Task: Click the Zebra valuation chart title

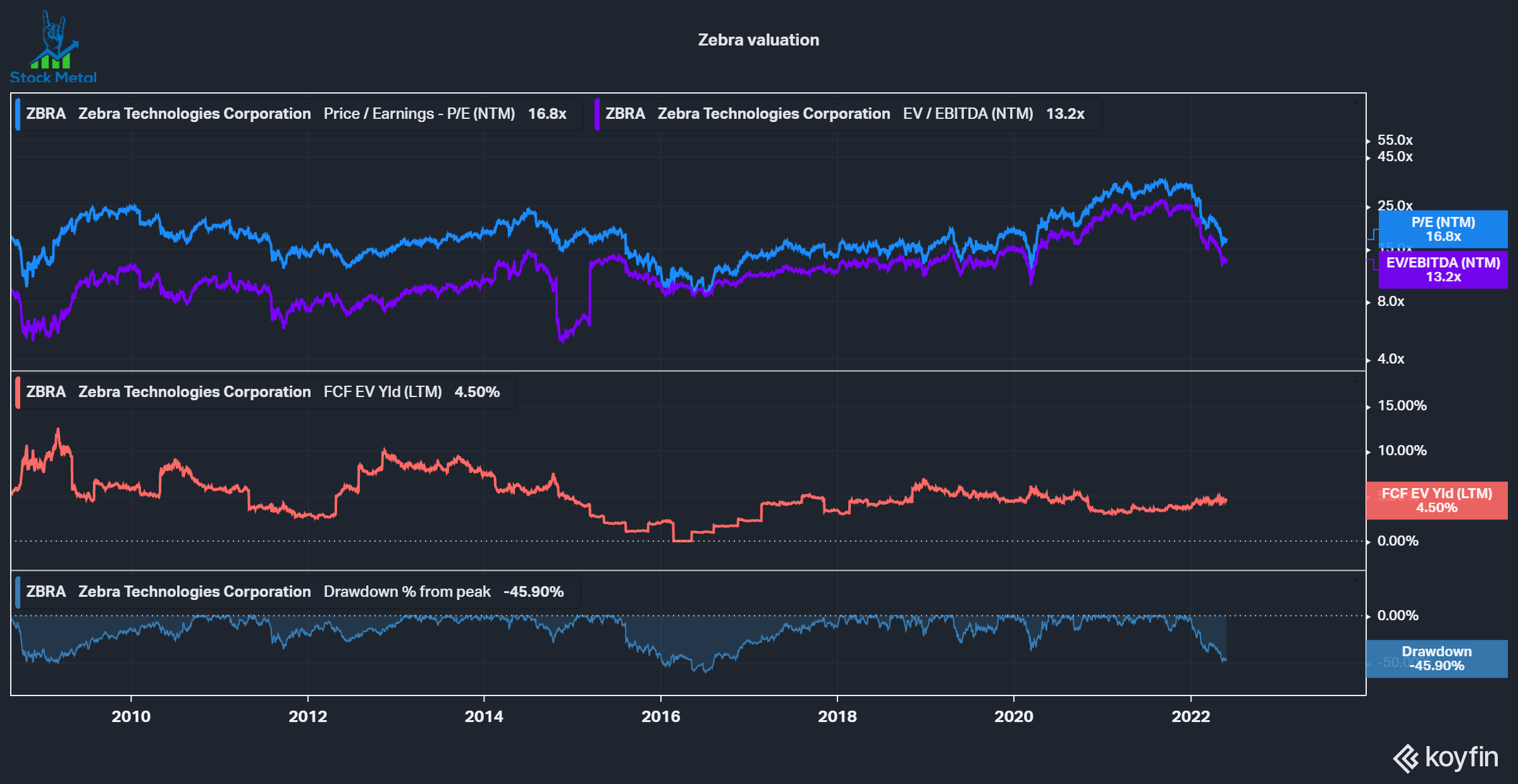Action: point(758,40)
